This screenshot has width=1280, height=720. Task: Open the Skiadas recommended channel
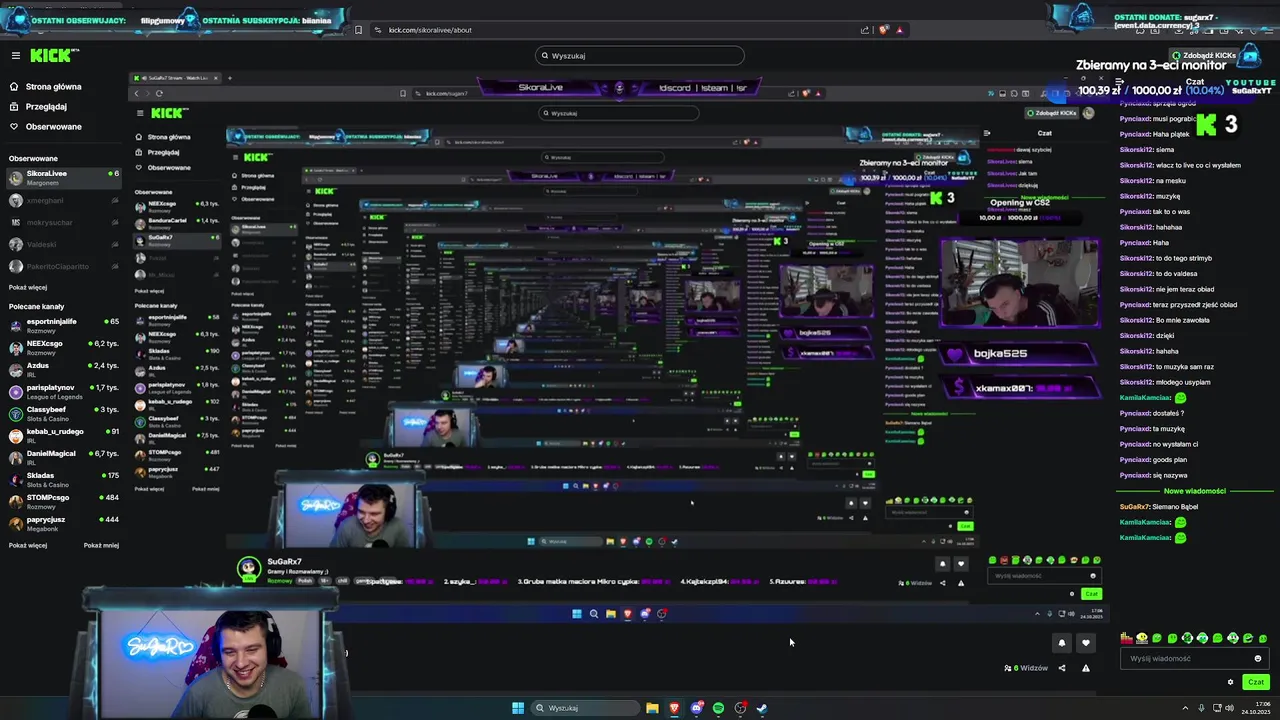62,479
